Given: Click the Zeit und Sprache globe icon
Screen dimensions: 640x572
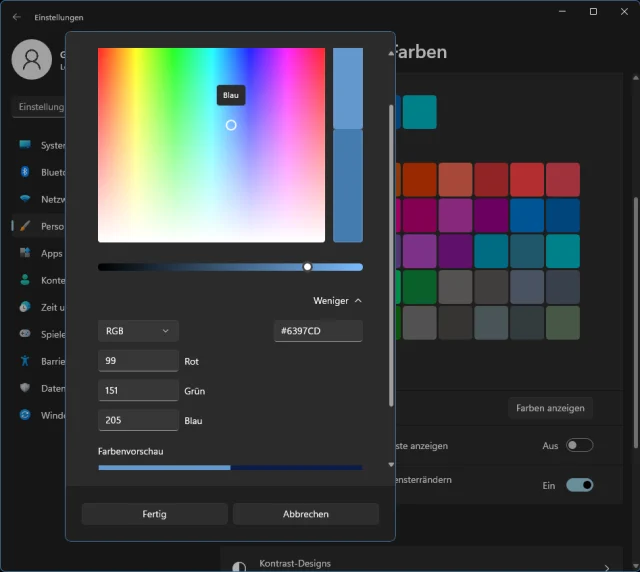Looking at the screenshot, I should click(x=25, y=307).
